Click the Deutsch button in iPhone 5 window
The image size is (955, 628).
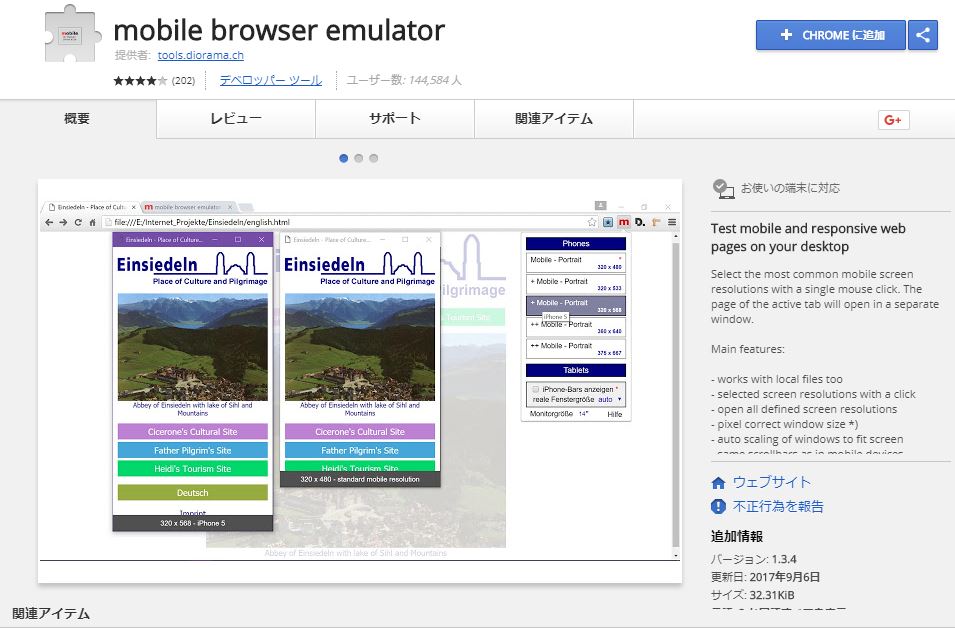(x=192, y=493)
